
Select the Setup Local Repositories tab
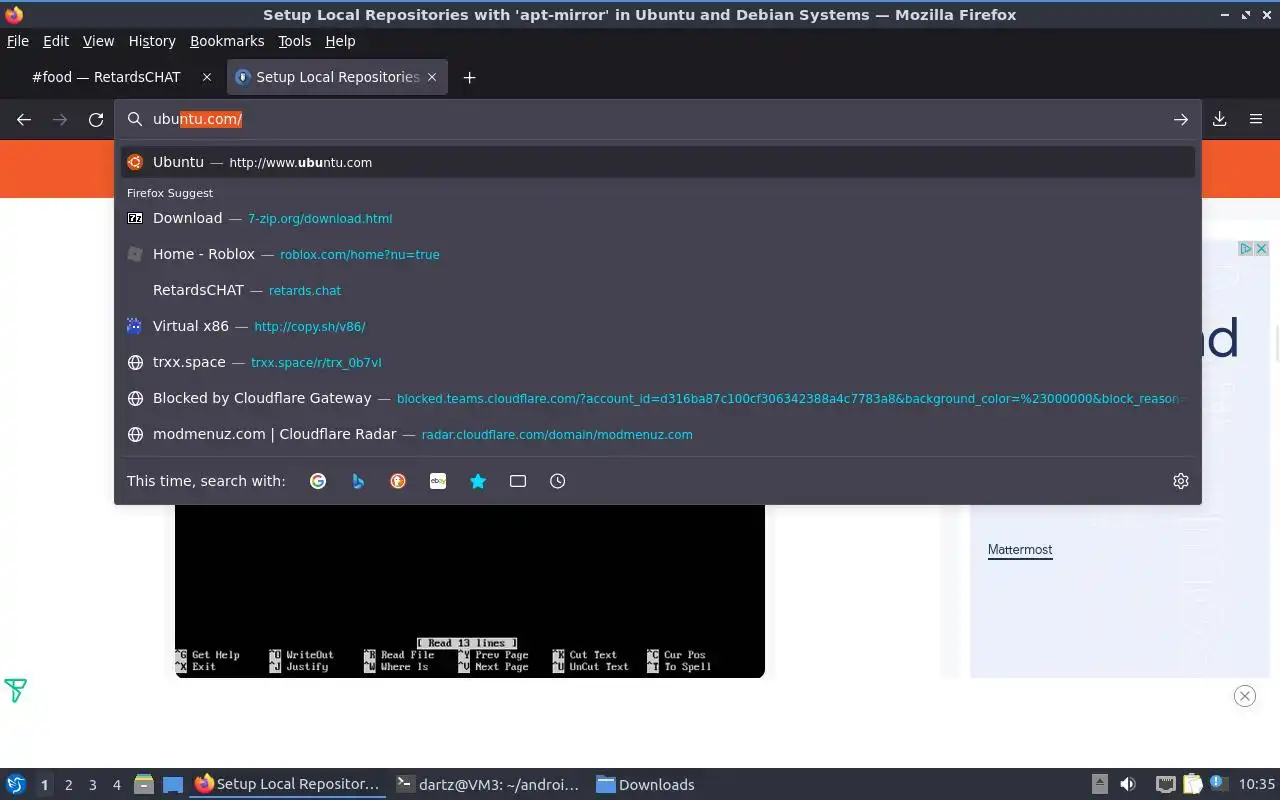338,77
